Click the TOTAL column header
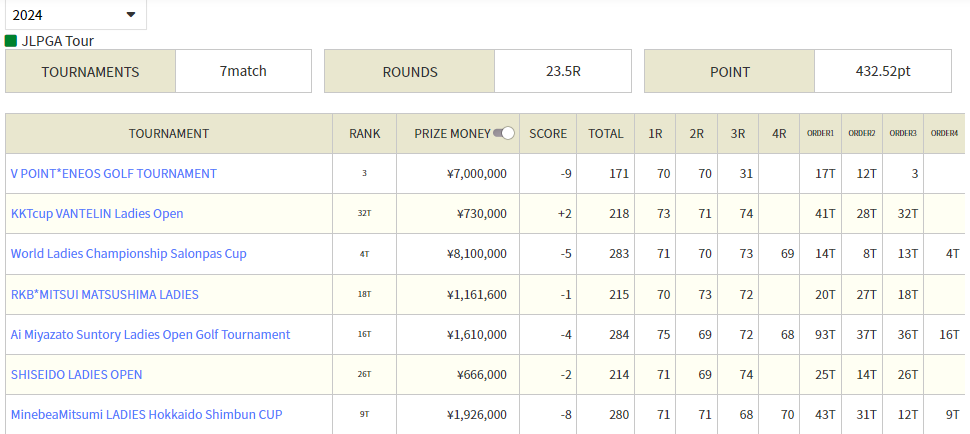 (x=606, y=134)
